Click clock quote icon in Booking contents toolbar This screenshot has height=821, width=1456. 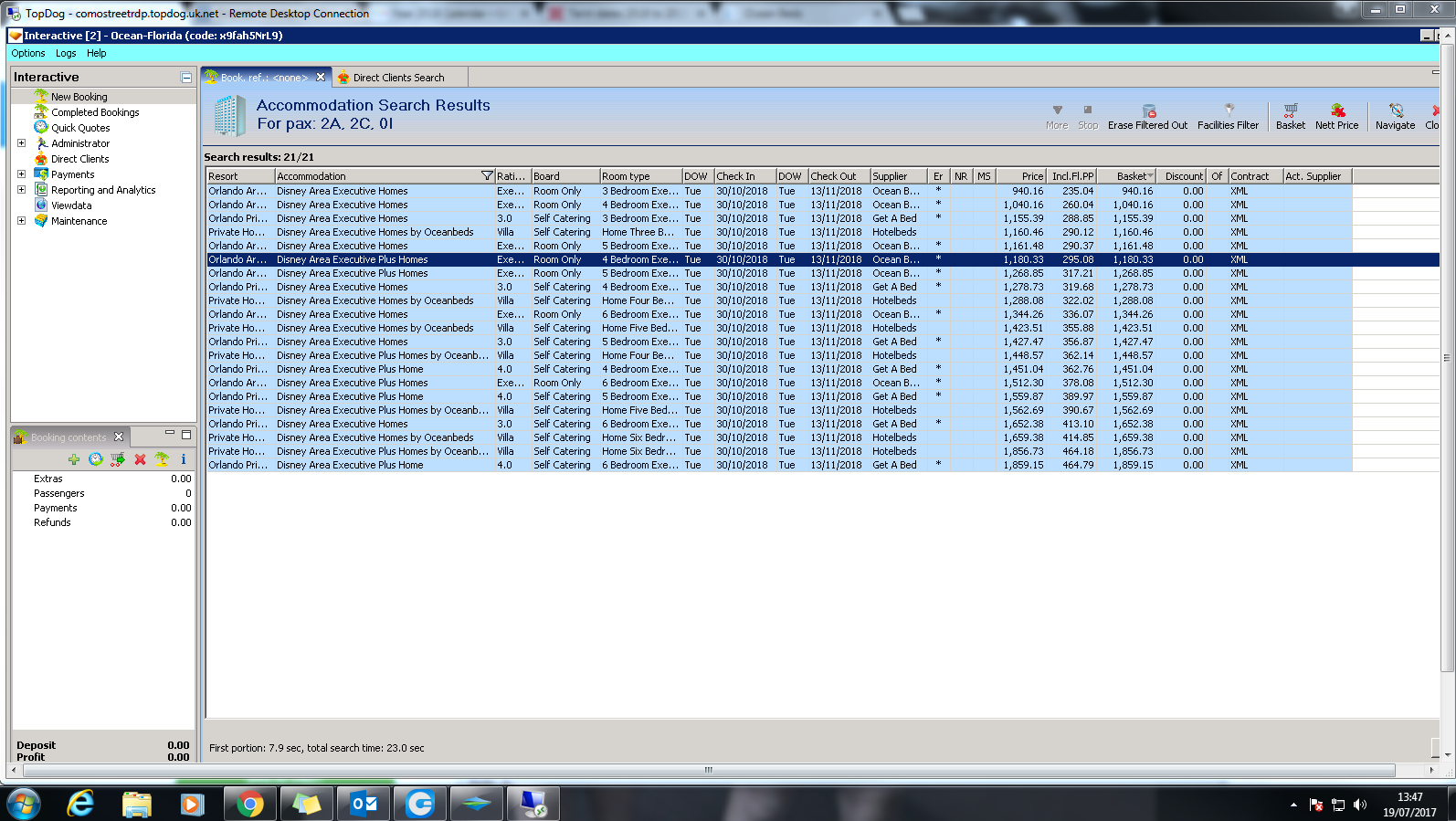(96, 459)
